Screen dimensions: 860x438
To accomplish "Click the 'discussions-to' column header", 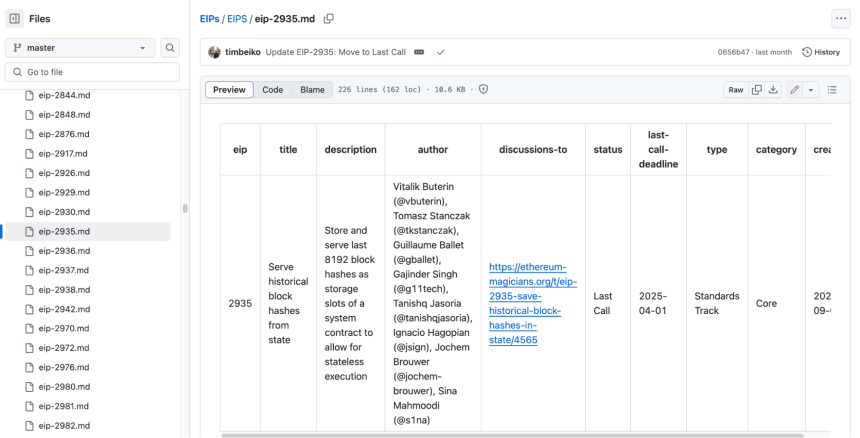I will click(x=533, y=150).
